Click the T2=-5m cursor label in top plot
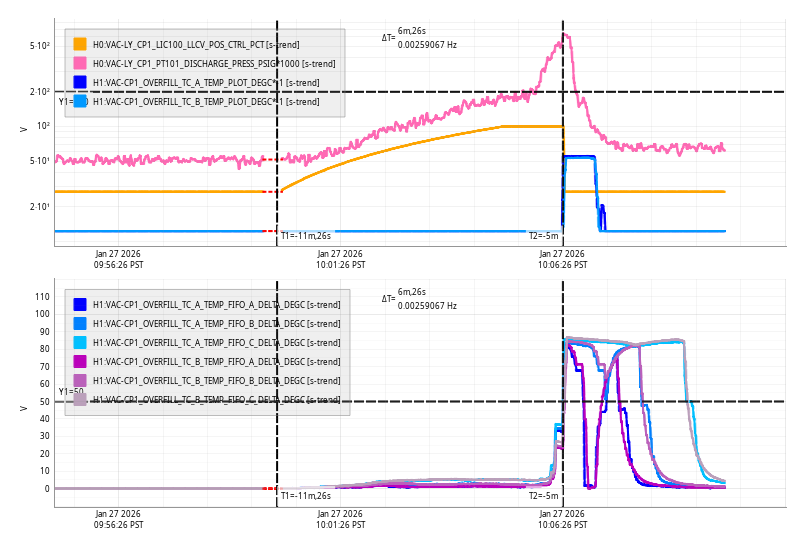This screenshot has height=551, width=804. [x=544, y=236]
